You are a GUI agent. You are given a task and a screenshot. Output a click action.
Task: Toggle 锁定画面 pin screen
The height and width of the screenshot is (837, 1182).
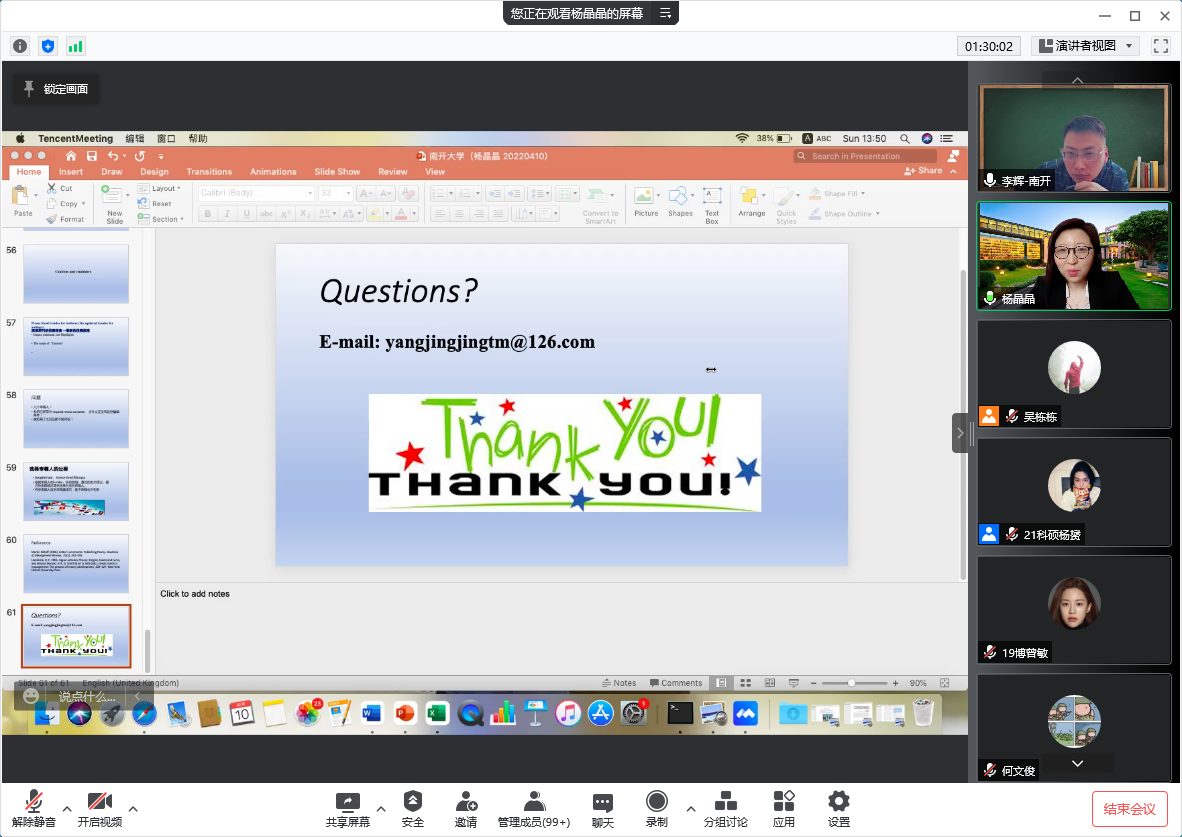[55, 89]
